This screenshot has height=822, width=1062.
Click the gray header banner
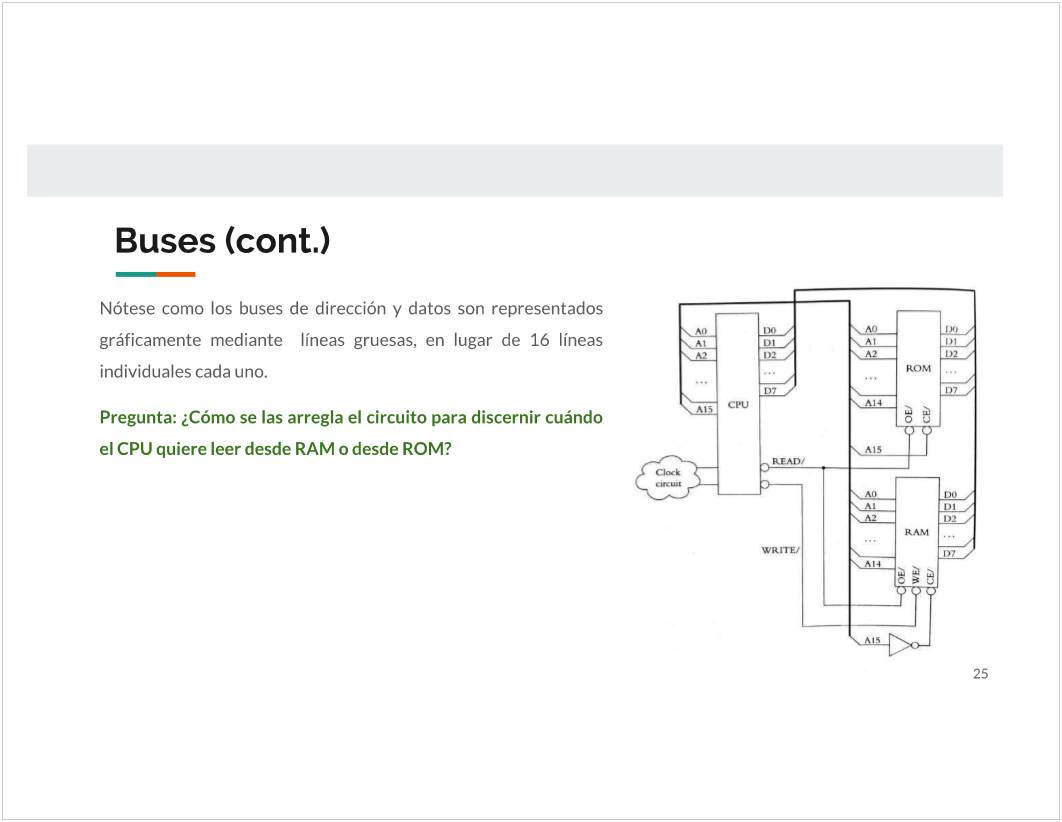coord(514,170)
